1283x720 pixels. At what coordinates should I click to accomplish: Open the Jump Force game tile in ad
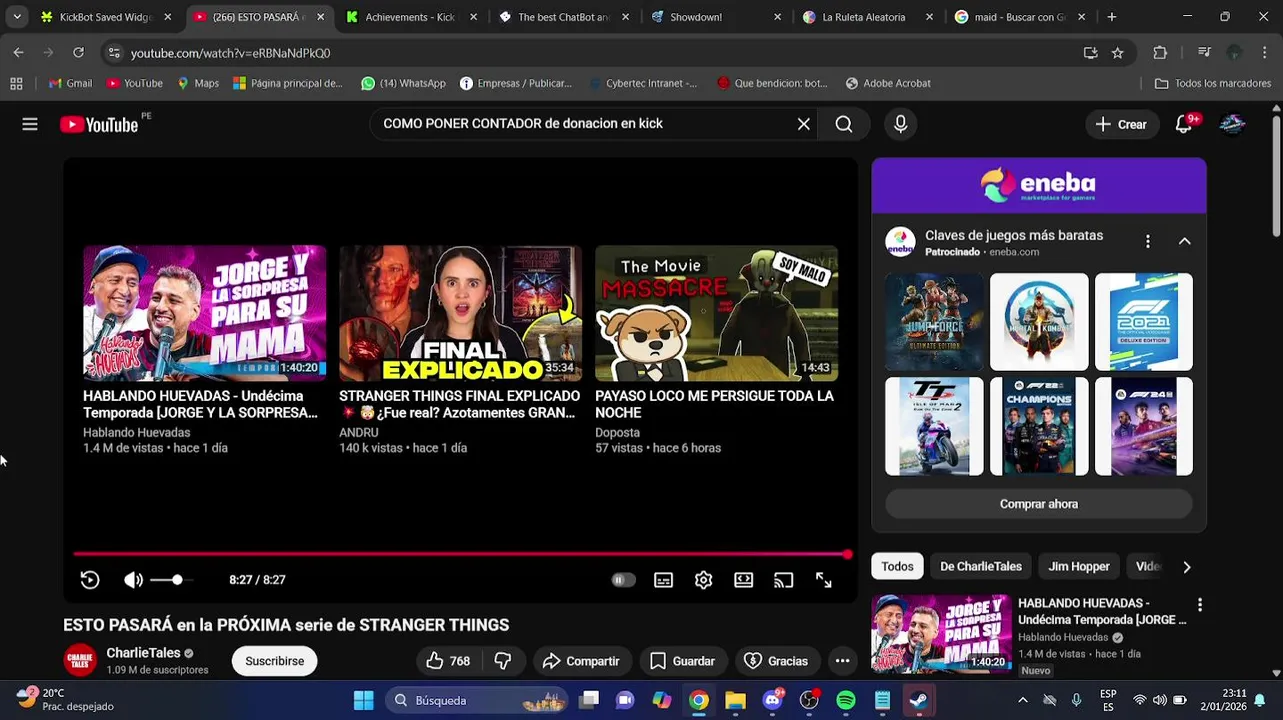tap(934, 322)
